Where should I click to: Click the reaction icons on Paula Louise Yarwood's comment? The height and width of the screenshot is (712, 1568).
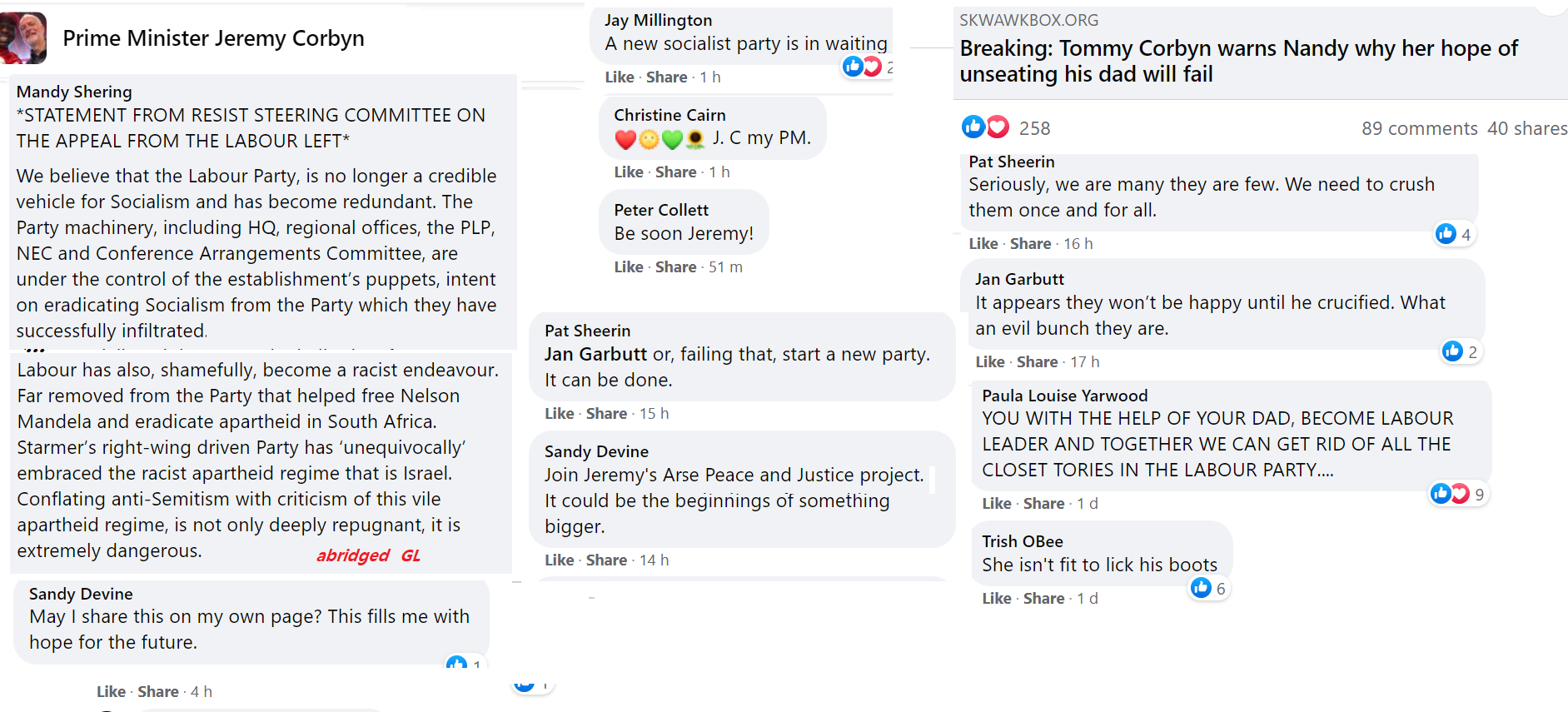pos(1450,494)
